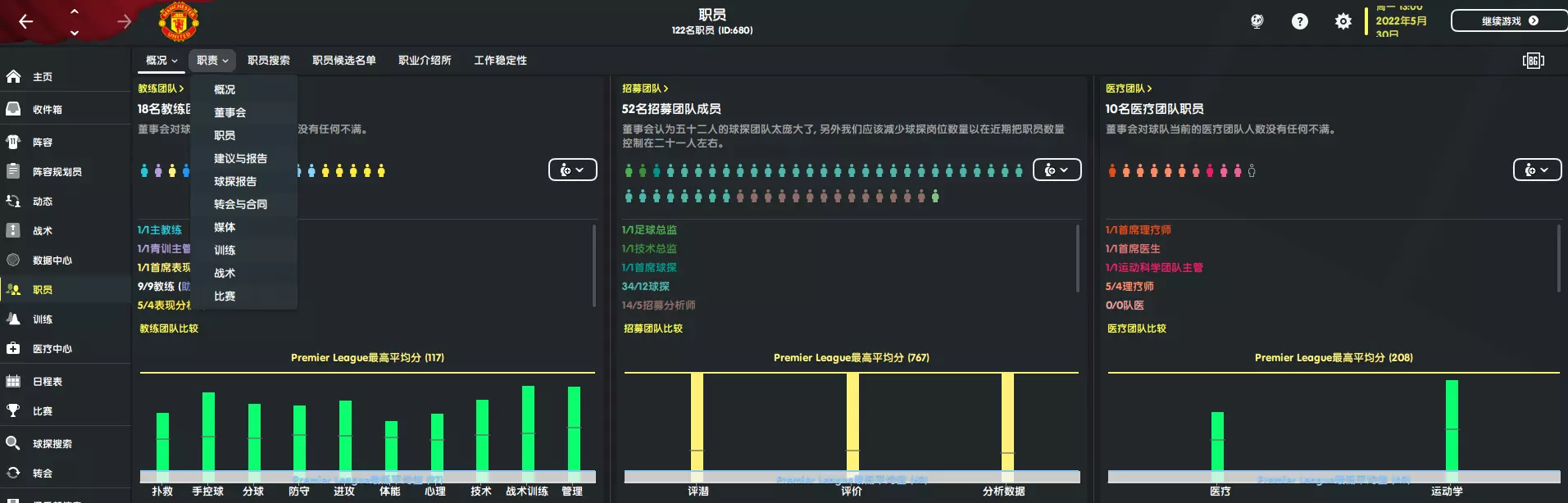The width and height of the screenshot is (1568, 503).
Task: Open the settings gear icon
Action: coord(1343,21)
